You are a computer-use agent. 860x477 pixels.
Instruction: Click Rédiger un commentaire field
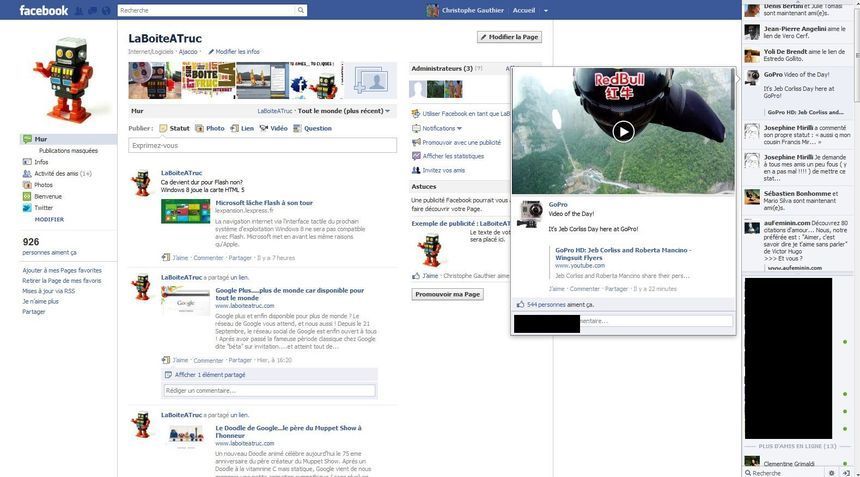click(269, 390)
